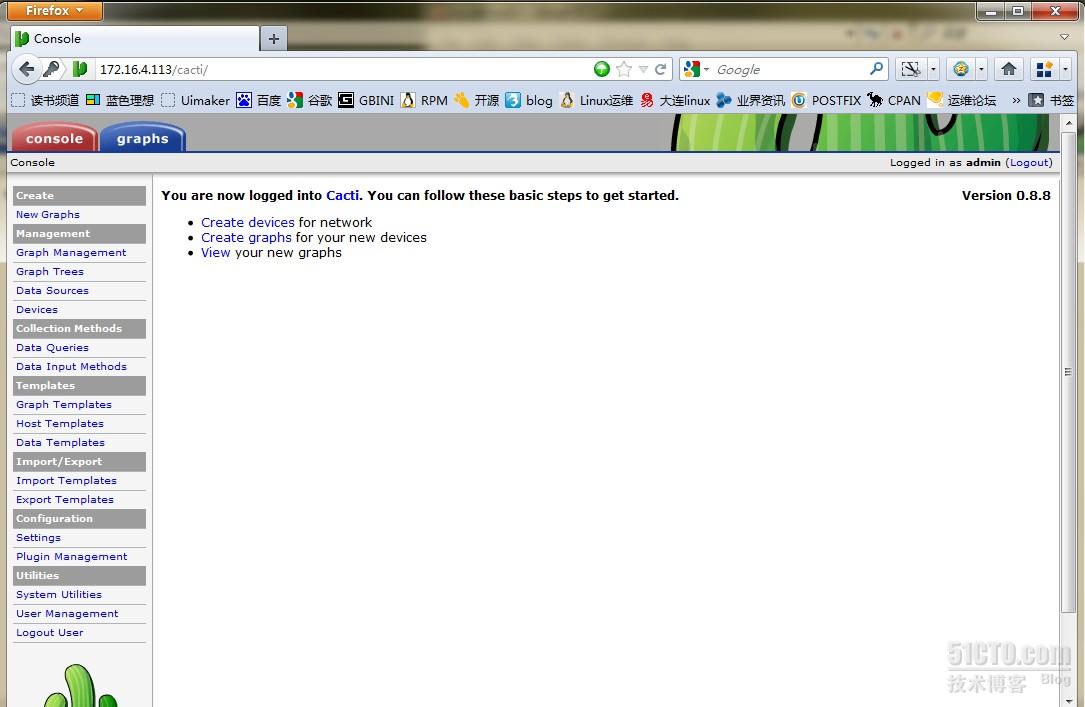The width and height of the screenshot is (1085, 707).
Task: Switch to the graphs tab
Action: [143, 138]
